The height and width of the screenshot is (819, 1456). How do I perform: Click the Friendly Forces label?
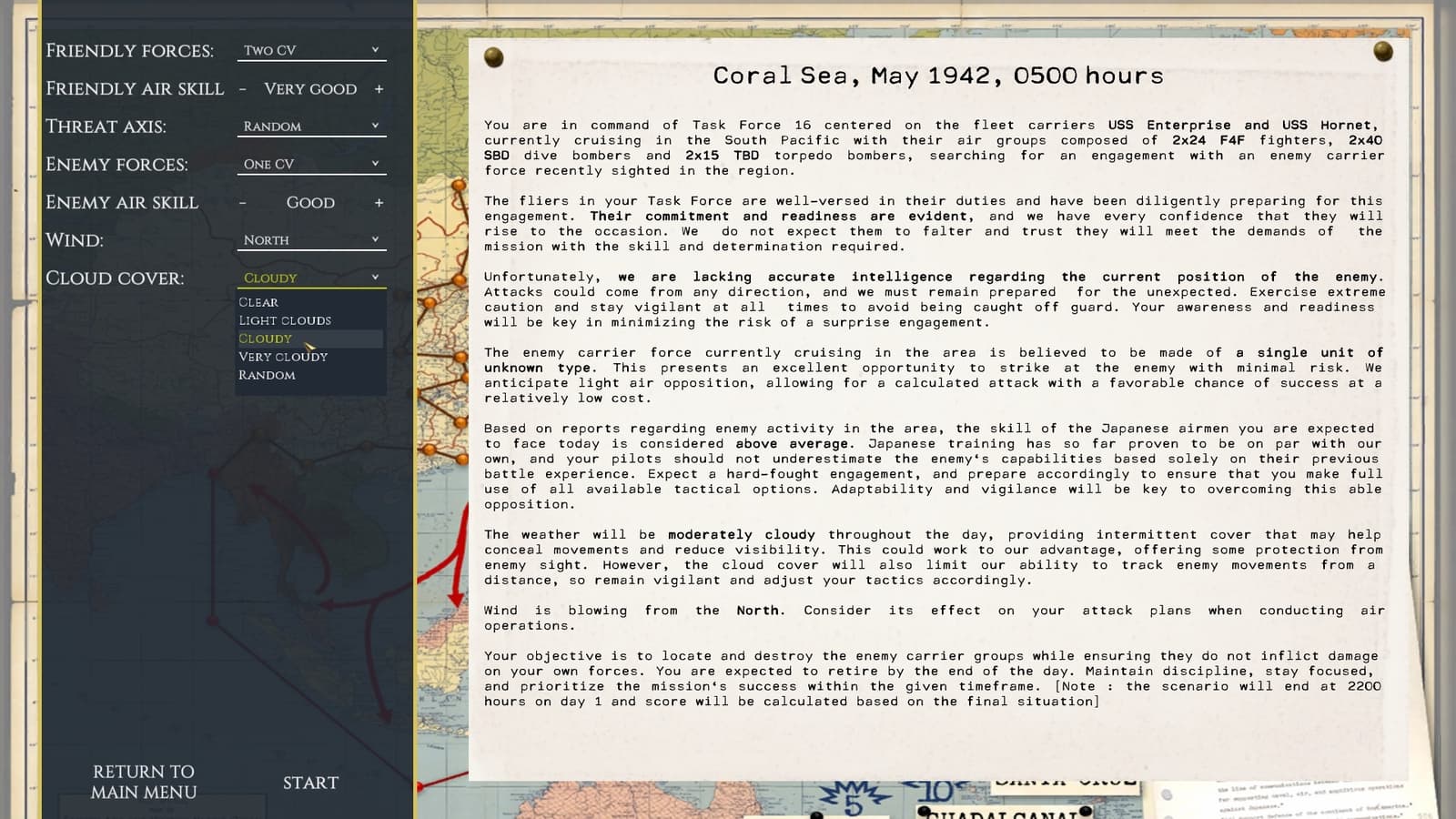click(x=130, y=51)
